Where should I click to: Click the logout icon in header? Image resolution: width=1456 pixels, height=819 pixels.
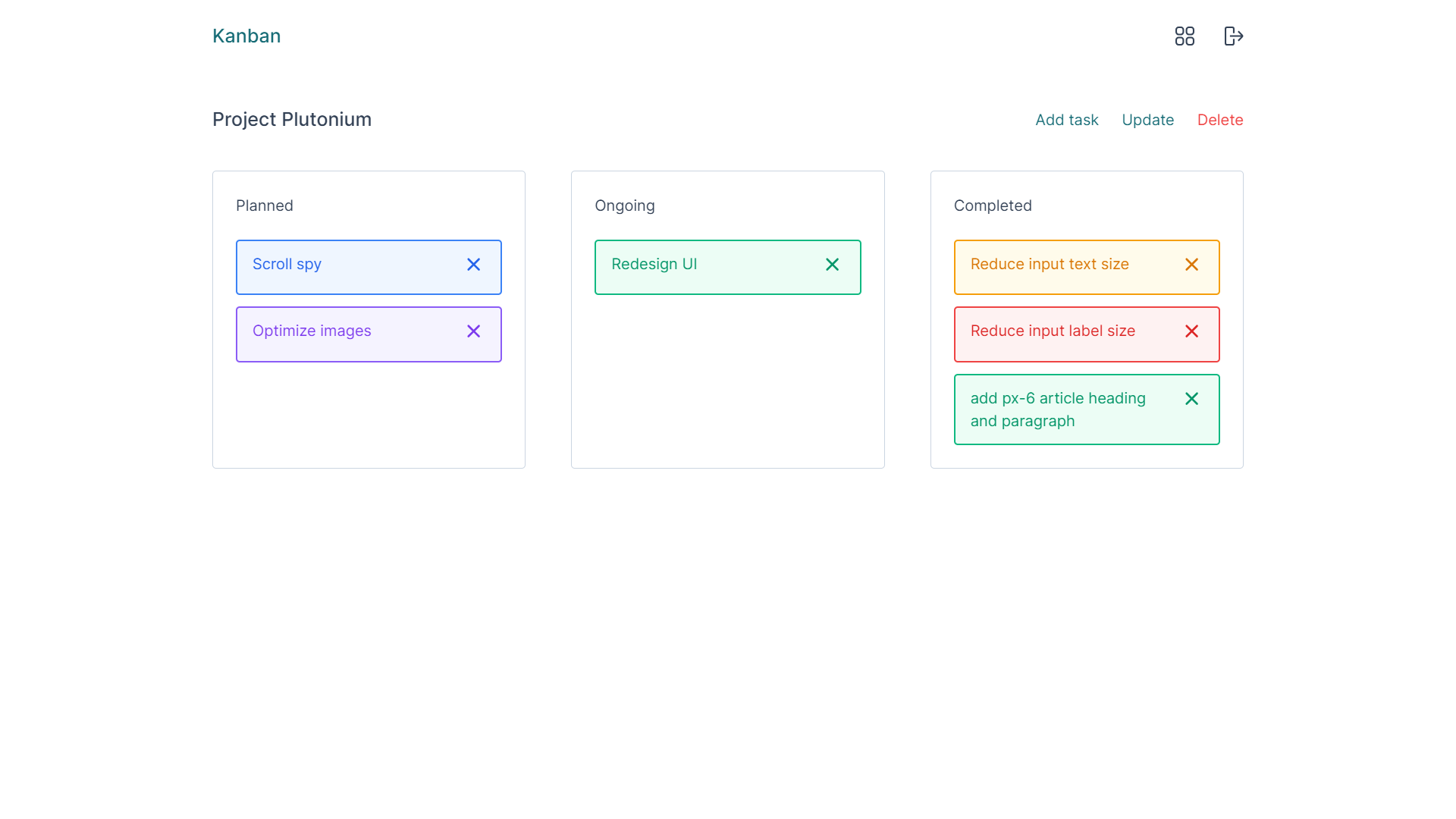coord(1234,36)
